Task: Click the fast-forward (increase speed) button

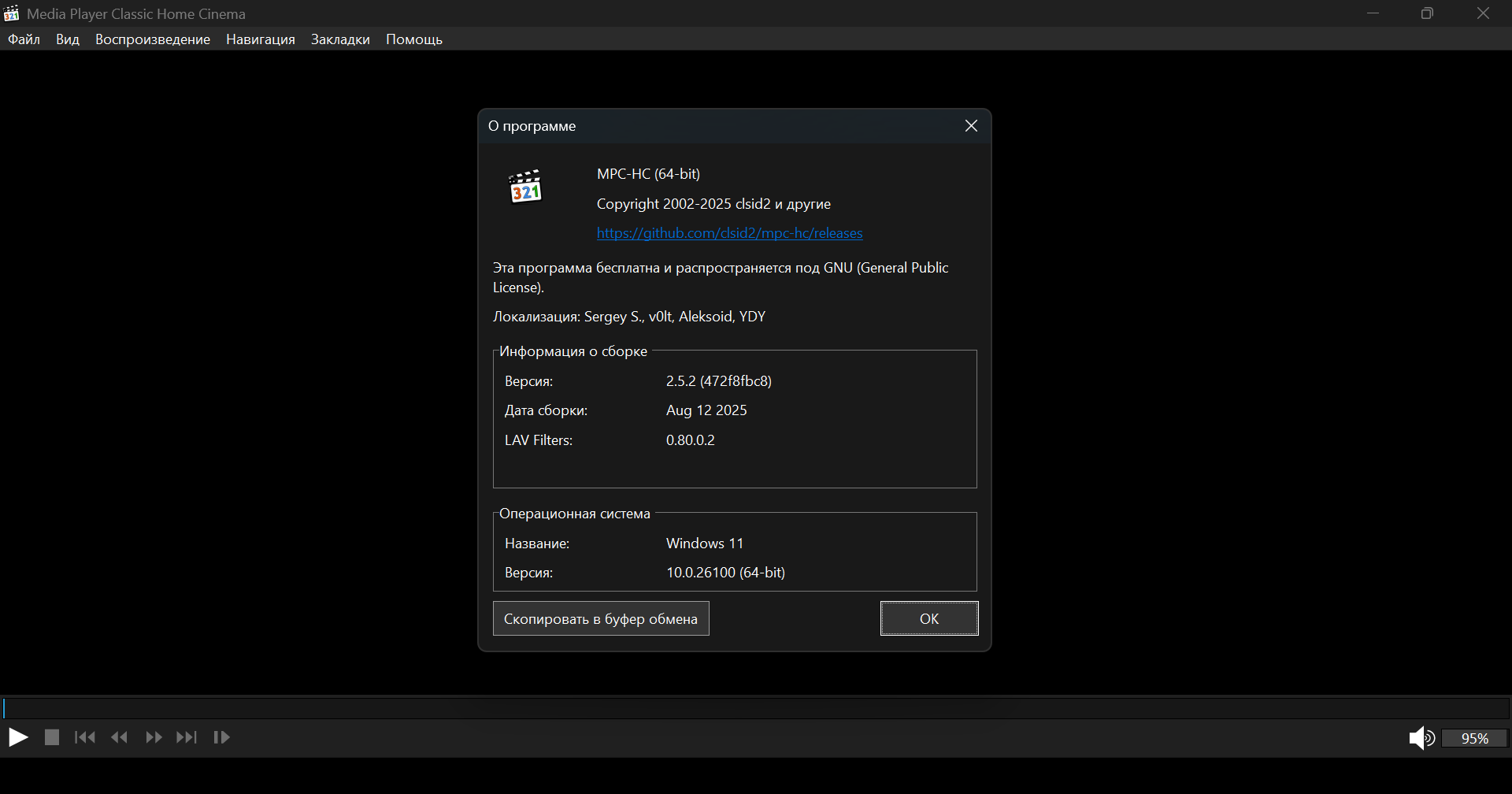Action: click(154, 737)
